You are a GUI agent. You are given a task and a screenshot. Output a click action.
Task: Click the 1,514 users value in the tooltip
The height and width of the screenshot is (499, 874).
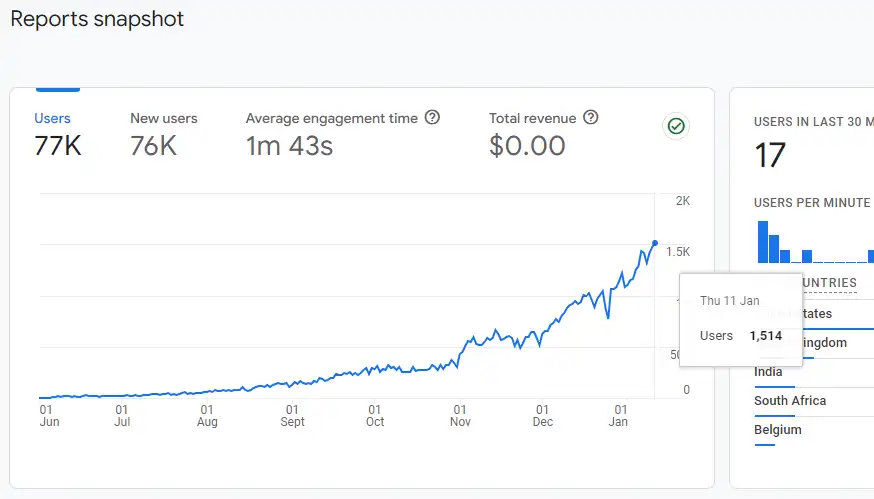[x=765, y=336]
